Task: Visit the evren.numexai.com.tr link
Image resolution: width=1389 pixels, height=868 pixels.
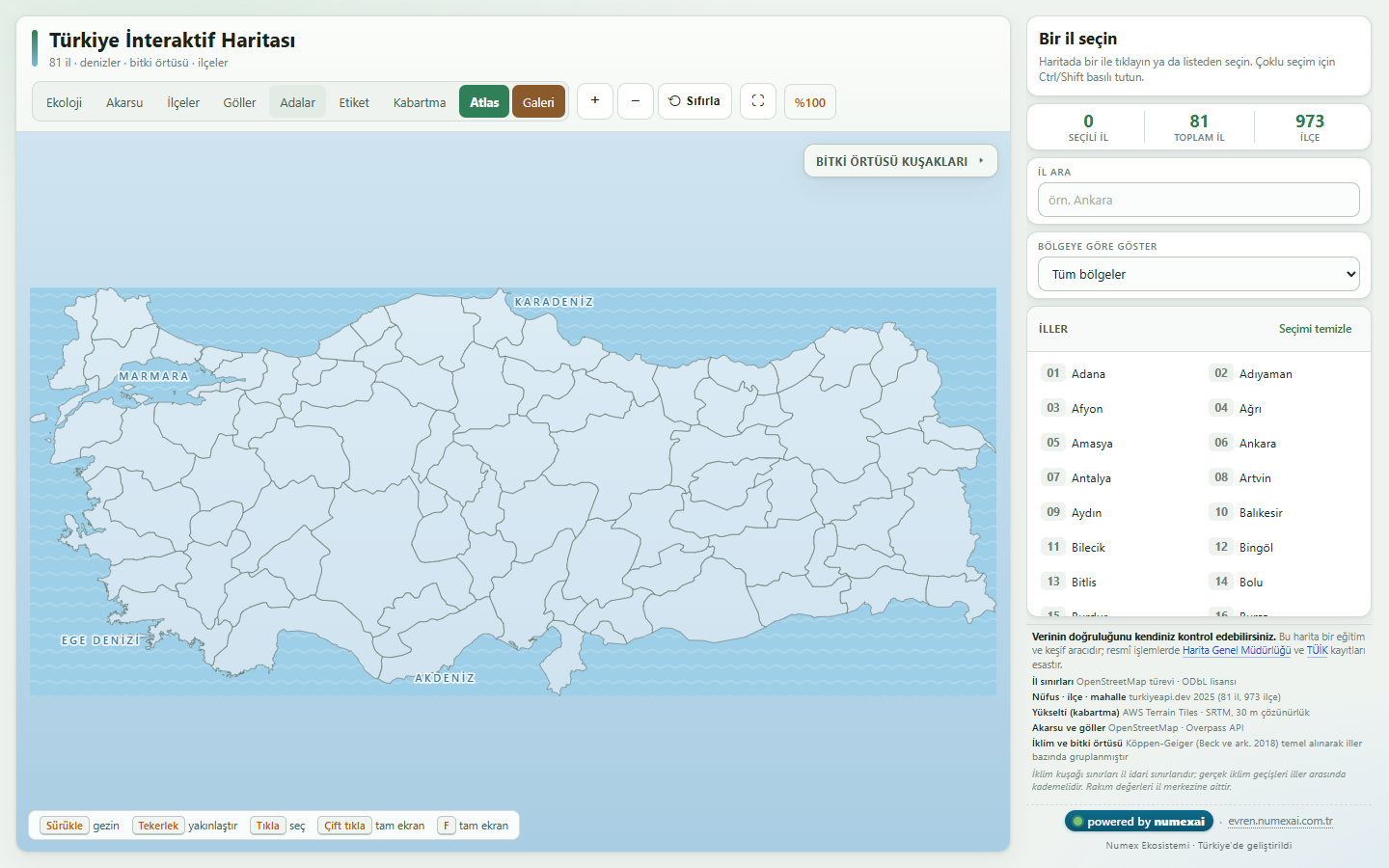Action: point(1280,822)
